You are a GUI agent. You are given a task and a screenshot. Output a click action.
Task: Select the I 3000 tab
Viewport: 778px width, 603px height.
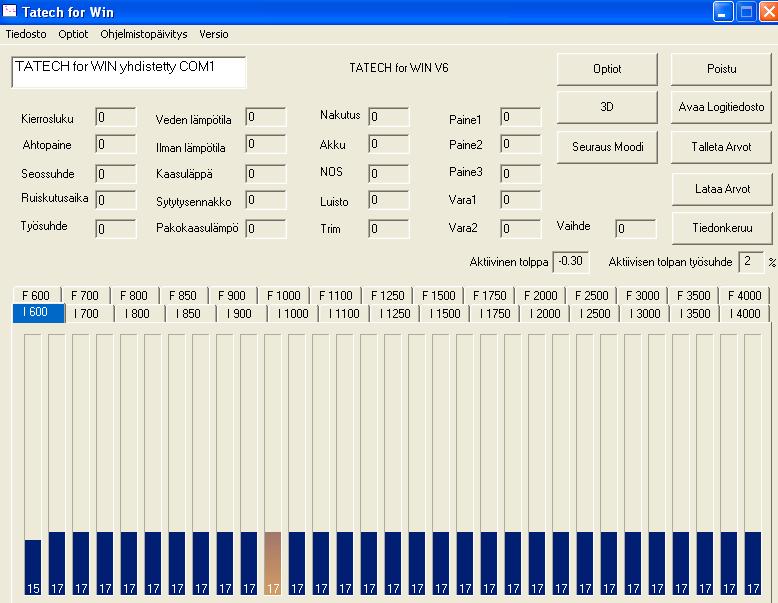[645, 314]
